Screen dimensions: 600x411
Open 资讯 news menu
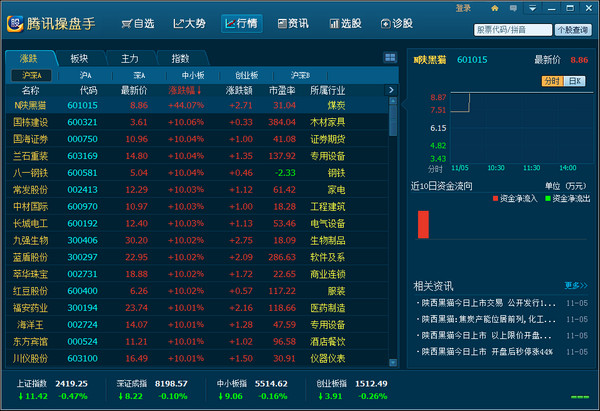pyautogui.click(x=293, y=24)
